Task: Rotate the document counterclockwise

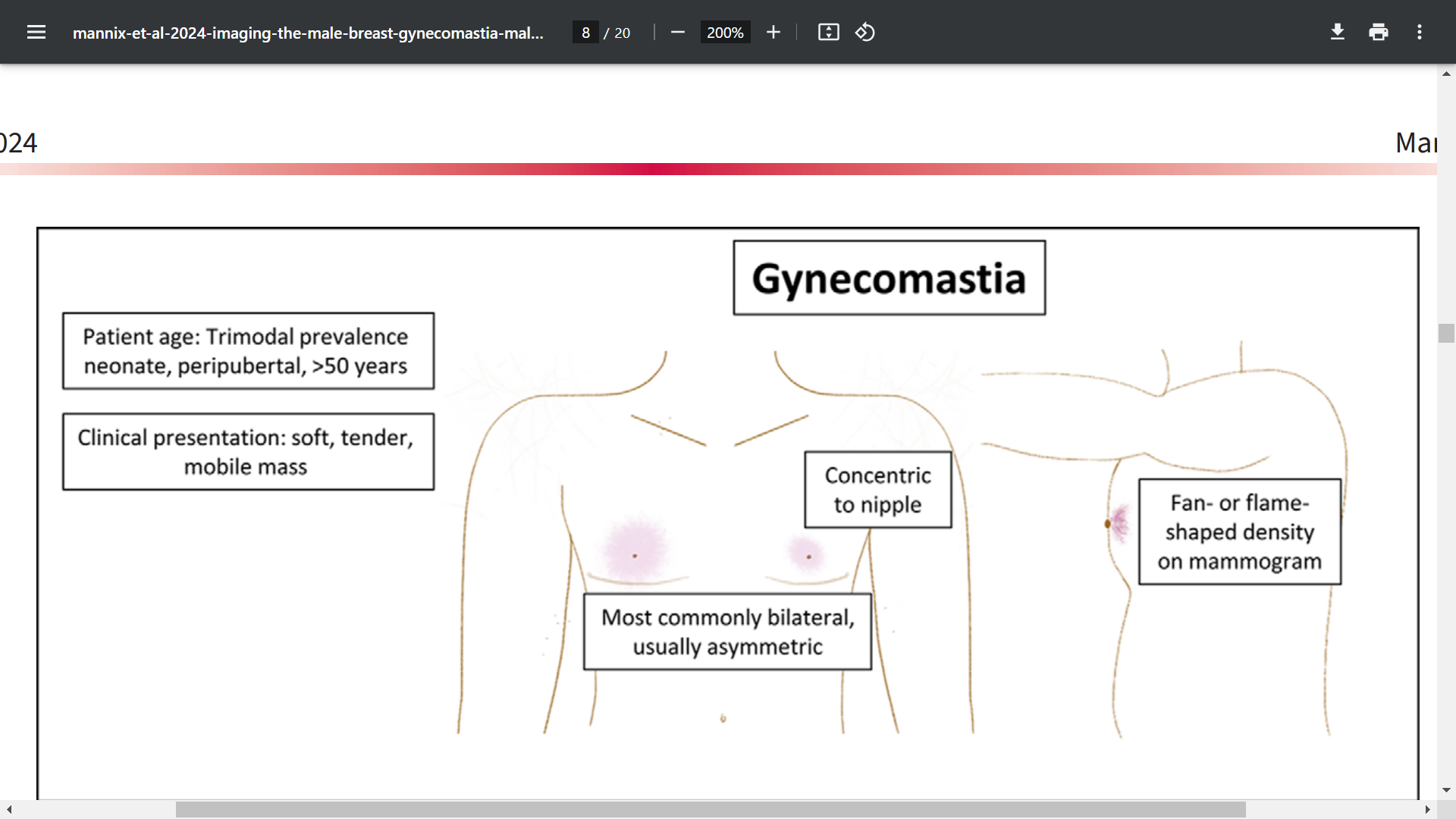Action: tap(865, 32)
